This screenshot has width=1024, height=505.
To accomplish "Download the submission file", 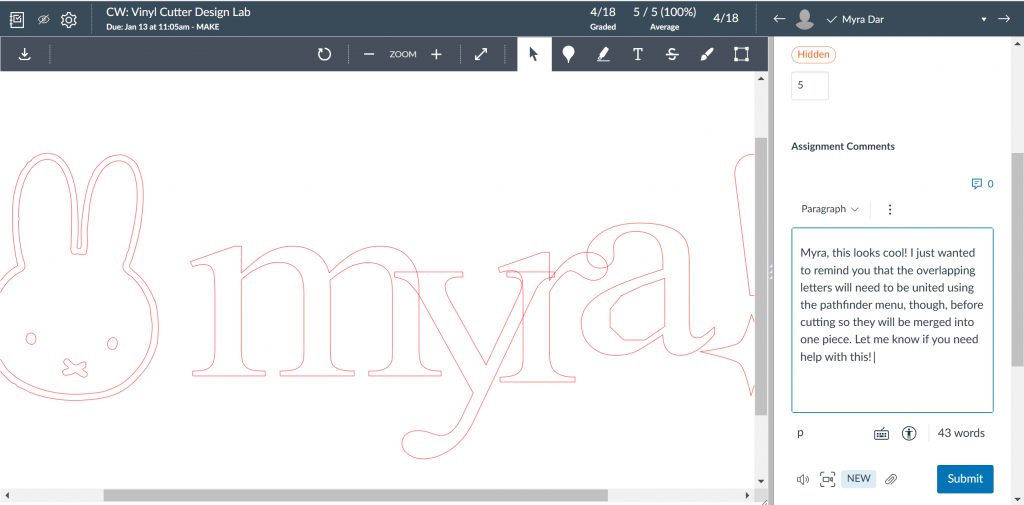I will [25, 54].
